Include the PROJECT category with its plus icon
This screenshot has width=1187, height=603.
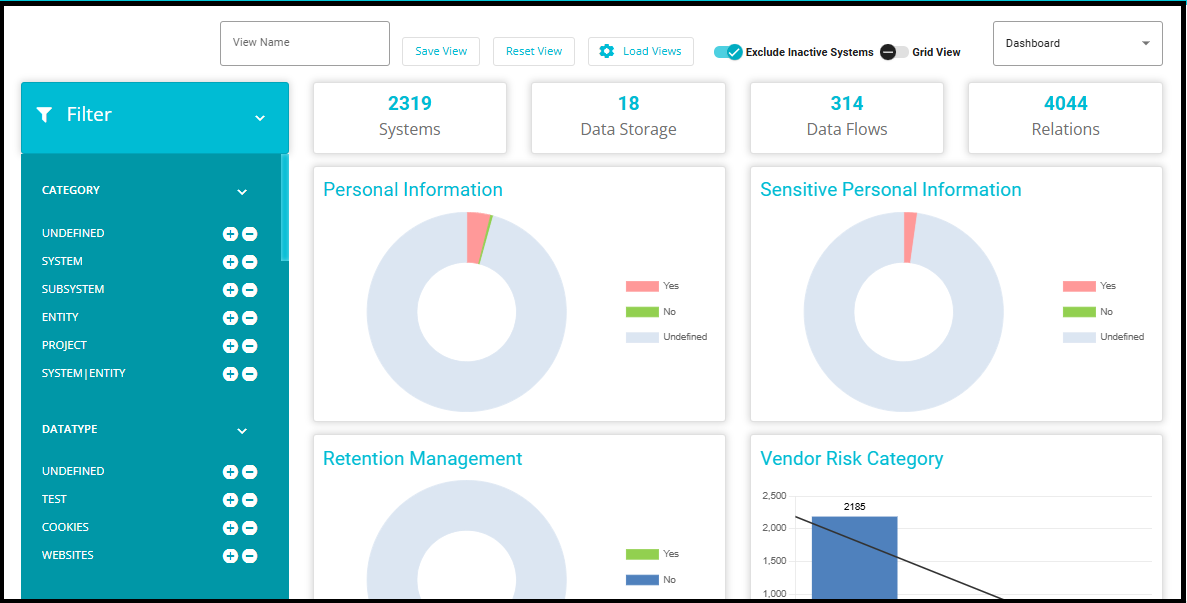point(230,346)
